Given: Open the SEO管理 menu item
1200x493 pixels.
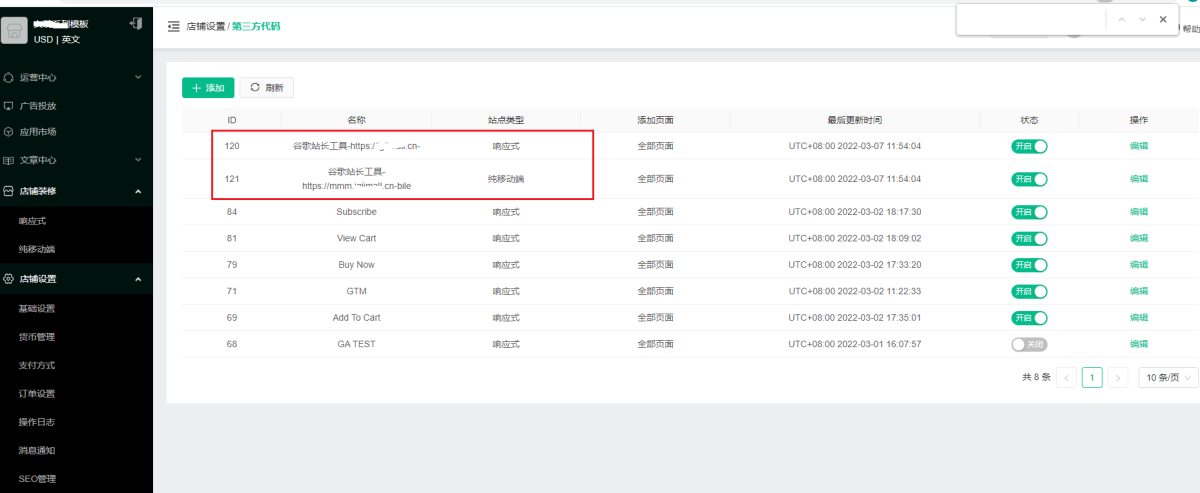Looking at the screenshot, I should click(x=37, y=479).
